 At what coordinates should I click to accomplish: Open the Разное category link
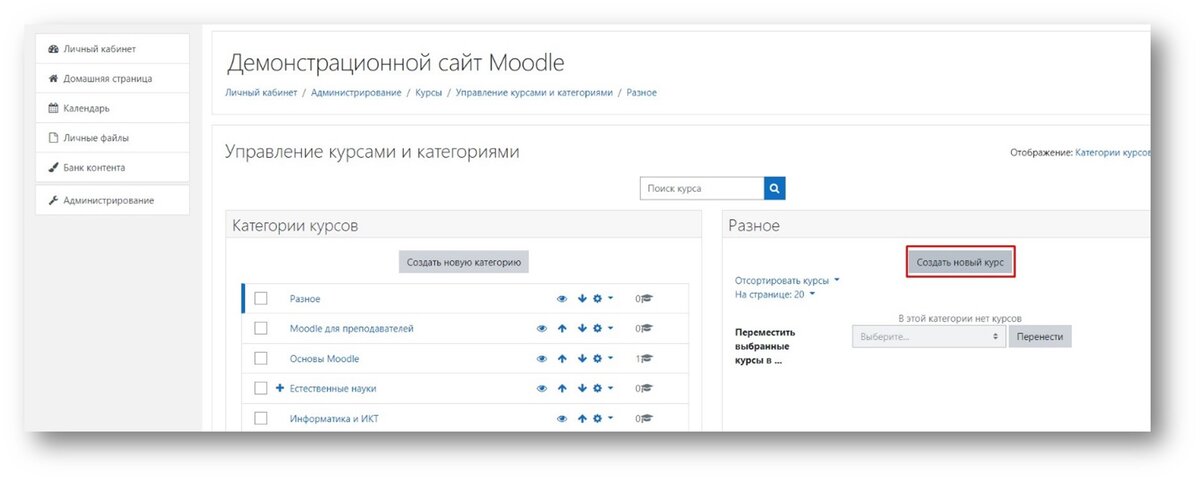pyautogui.click(x=305, y=299)
